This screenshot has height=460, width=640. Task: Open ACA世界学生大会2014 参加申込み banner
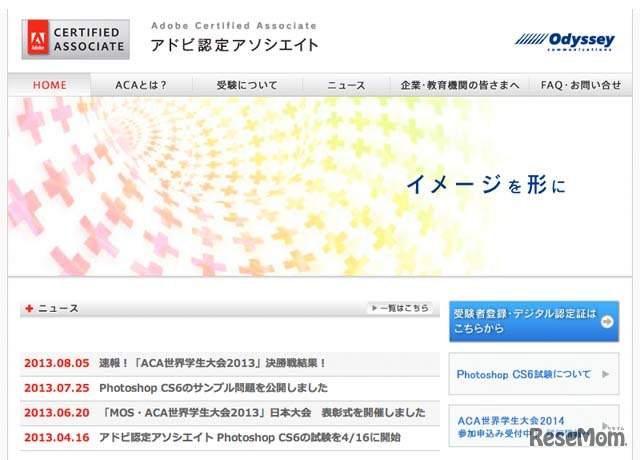(534, 426)
